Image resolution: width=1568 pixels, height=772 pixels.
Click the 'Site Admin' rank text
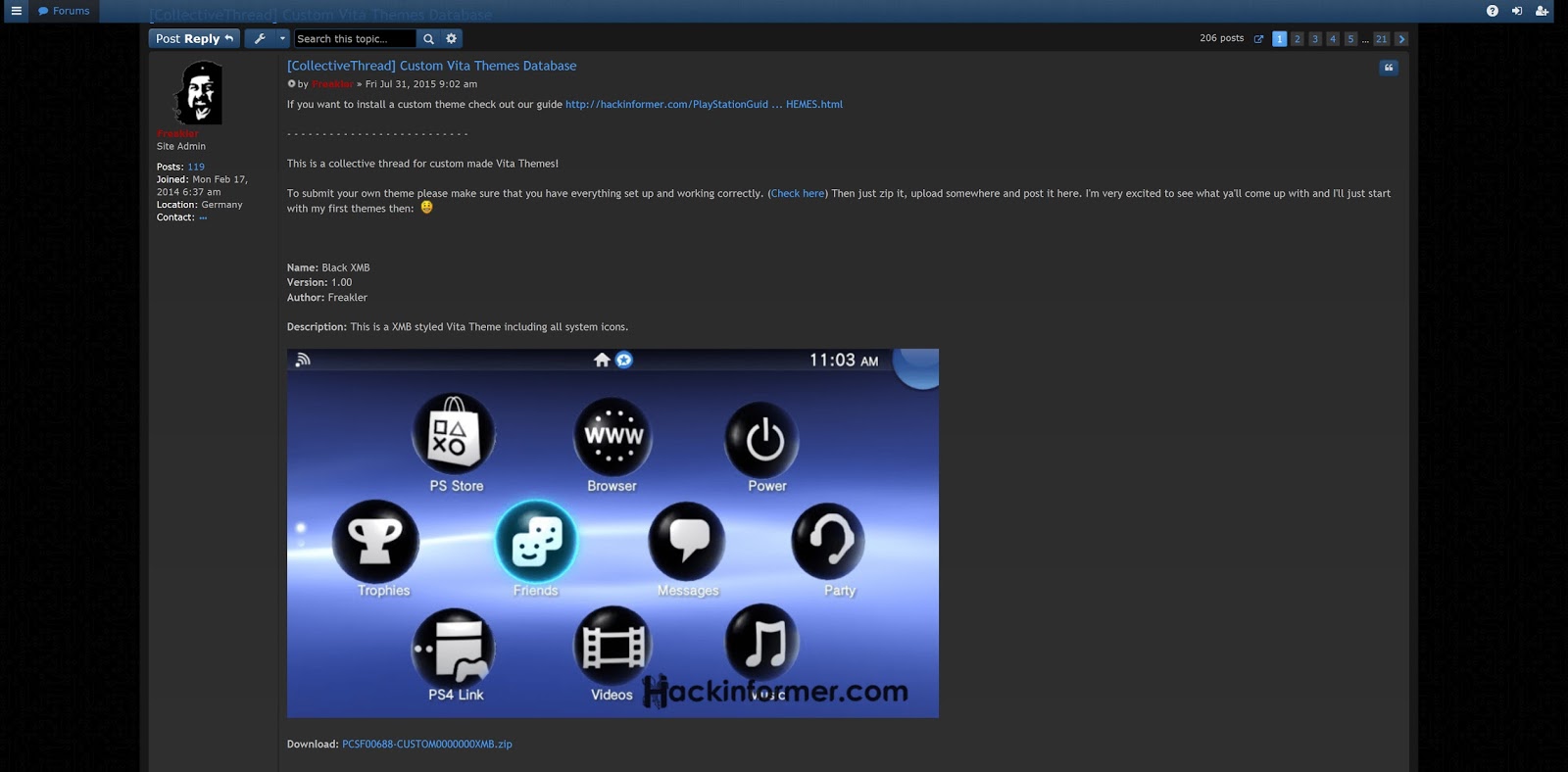click(x=181, y=146)
